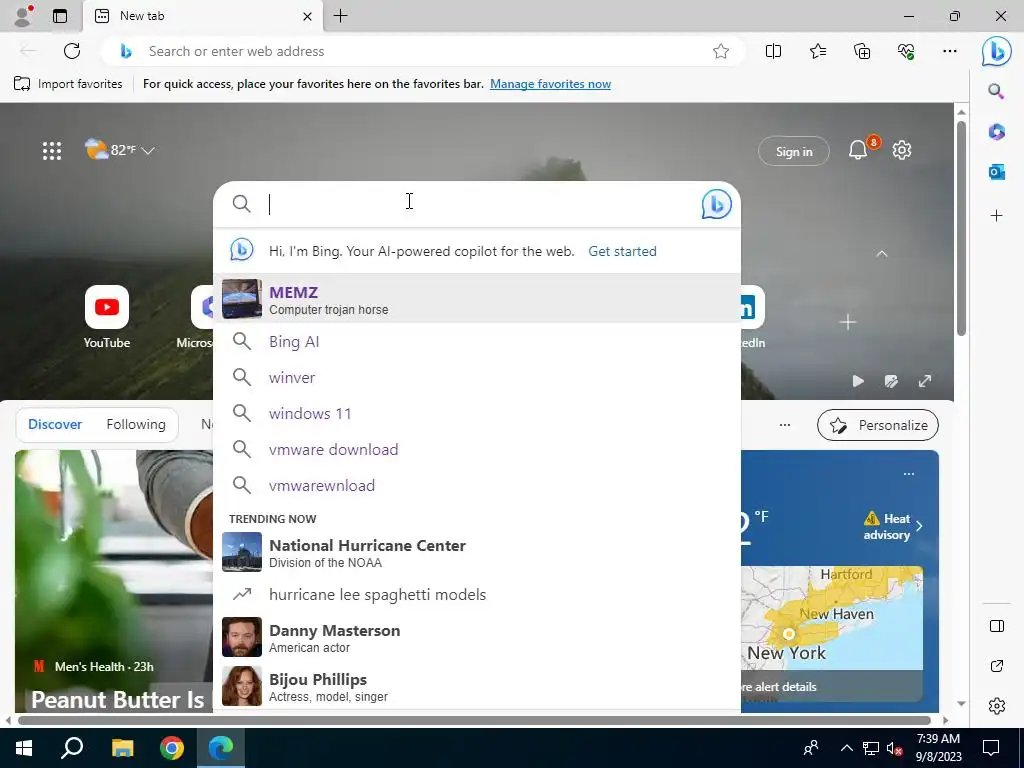The height and width of the screenshot is (768, 1024).
Task: Click Import favorites button
Action: point(68,84)
